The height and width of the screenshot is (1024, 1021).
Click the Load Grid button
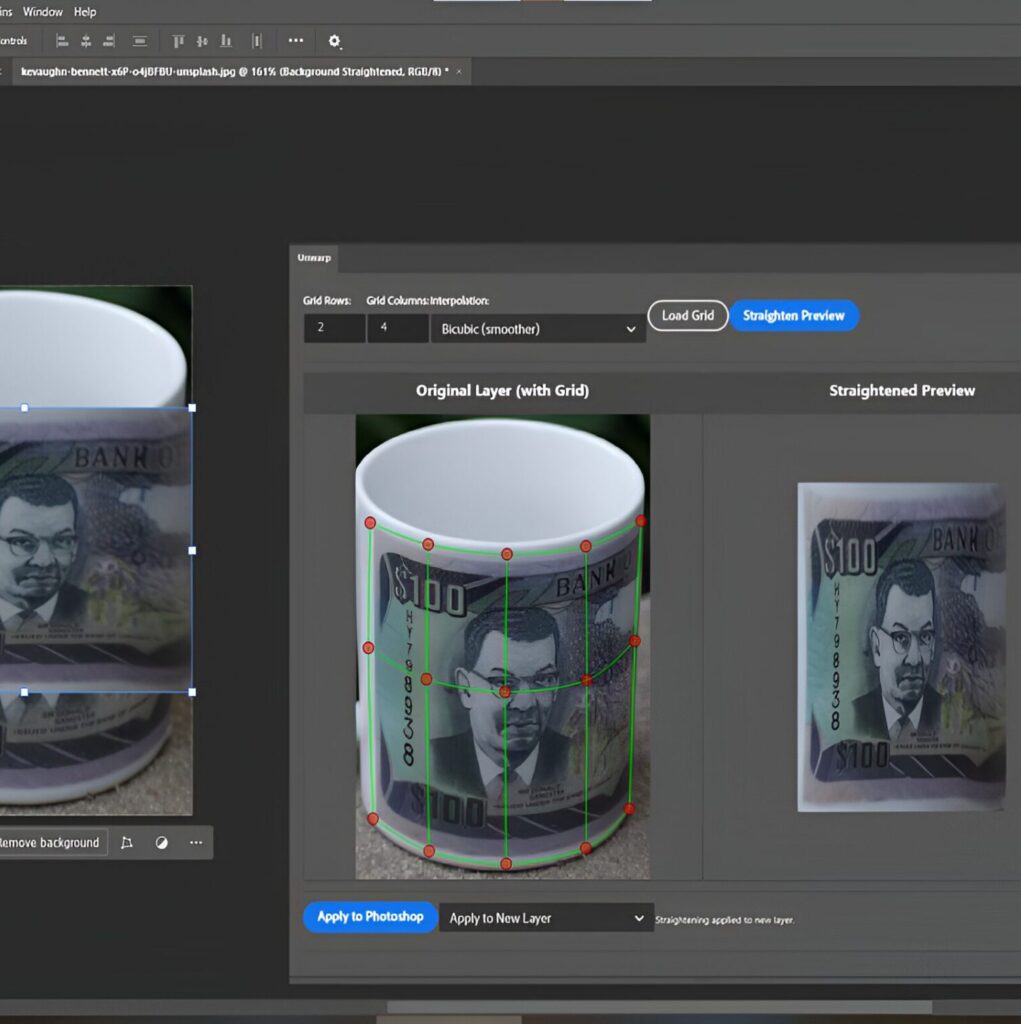click(688, 315)
